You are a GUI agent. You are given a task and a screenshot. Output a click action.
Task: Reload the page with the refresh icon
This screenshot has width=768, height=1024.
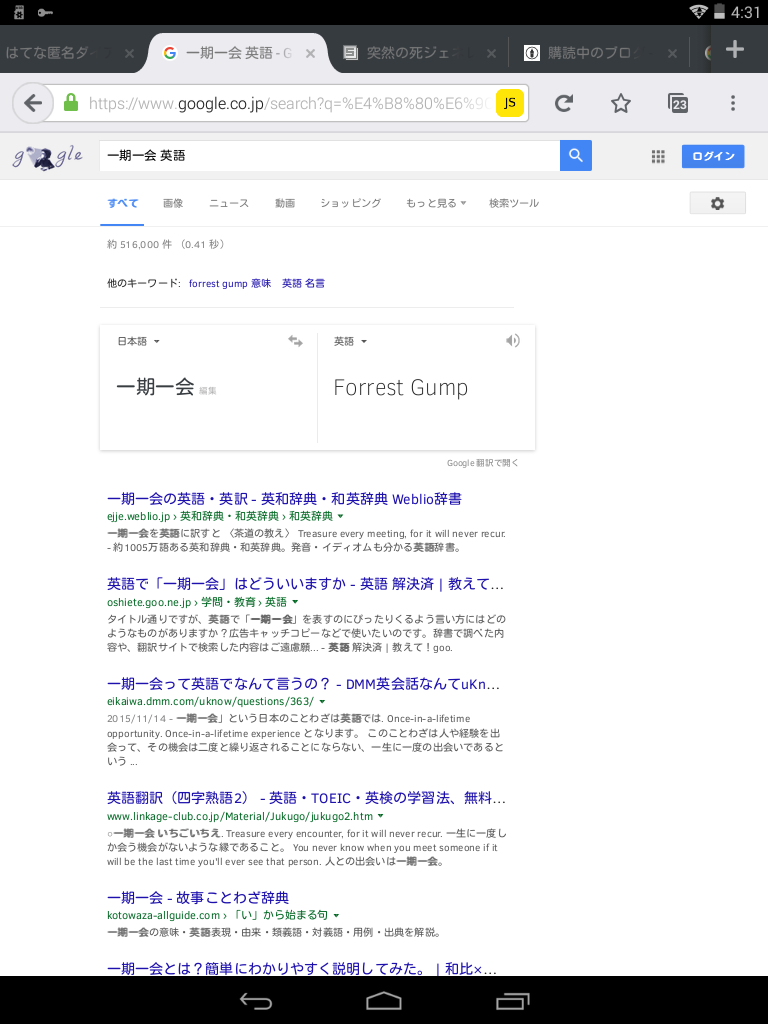click(x=564, y=103)
